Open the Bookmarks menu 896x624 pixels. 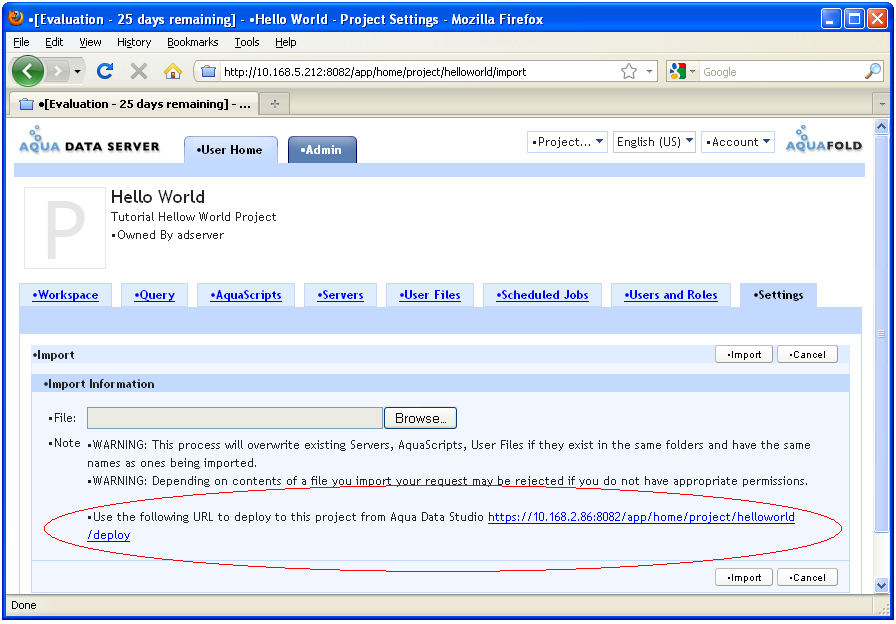coord(193,42)
